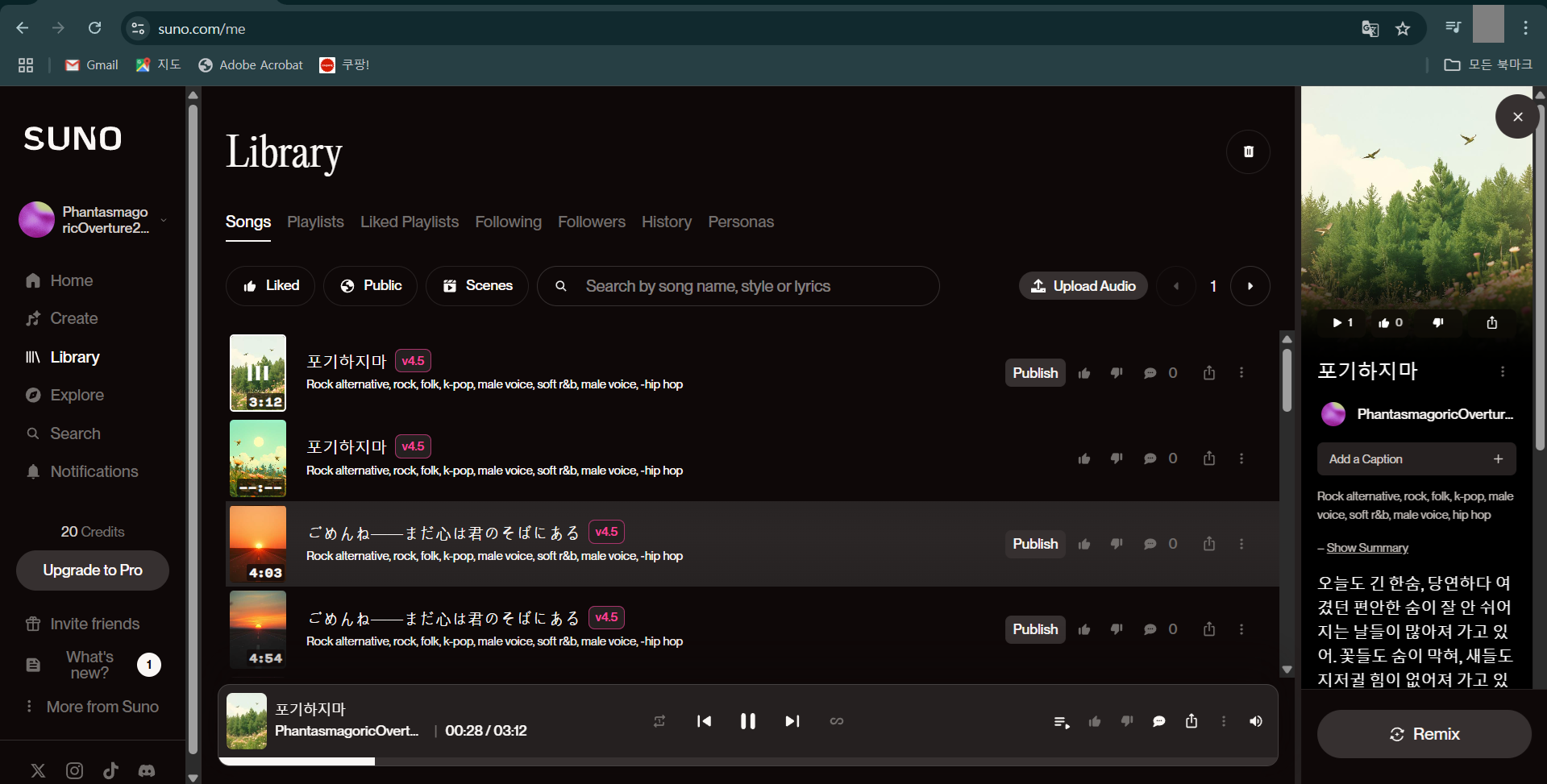The width and height of the screenshot is (1547, 784).
Task: Close the song details side panel
Action: (1517, 117)
